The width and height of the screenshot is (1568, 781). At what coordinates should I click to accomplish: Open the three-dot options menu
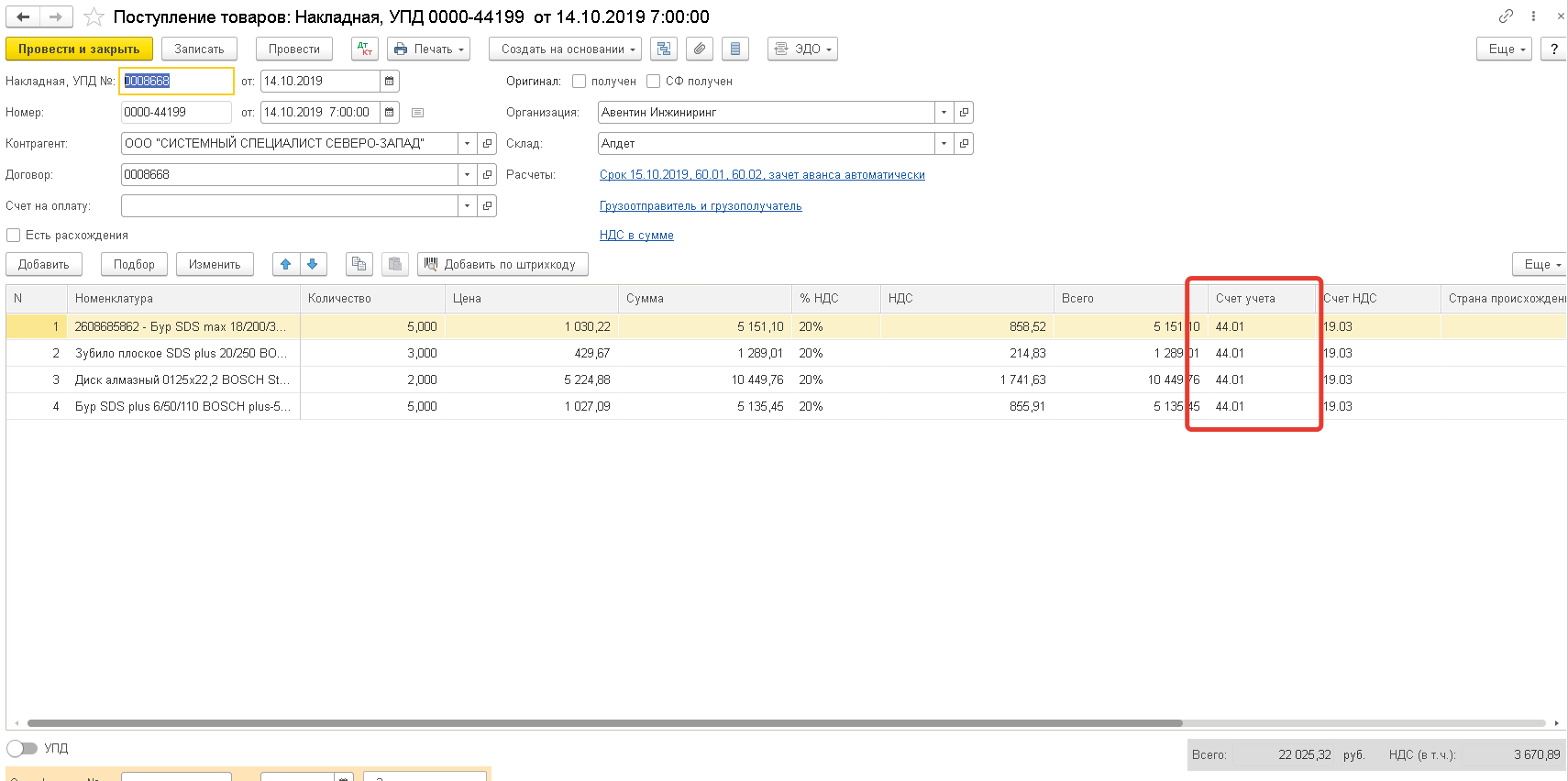click(x=1533, y=16)
